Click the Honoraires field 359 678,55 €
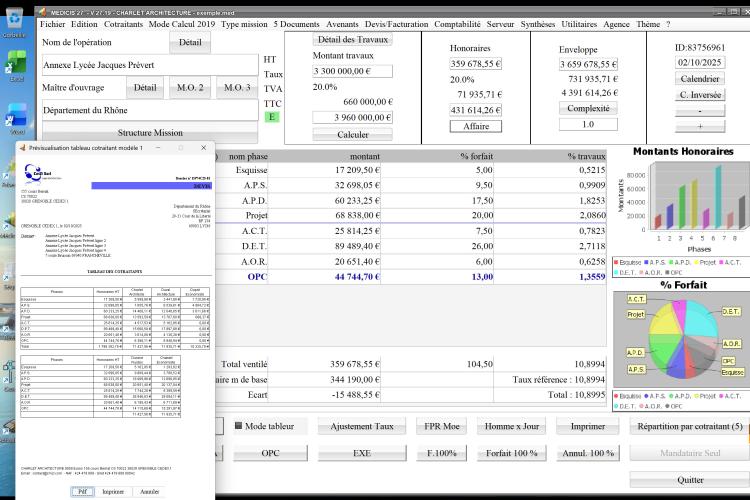Screen dimensions: 750x500 pyautogui.click(x=475, y=64)
